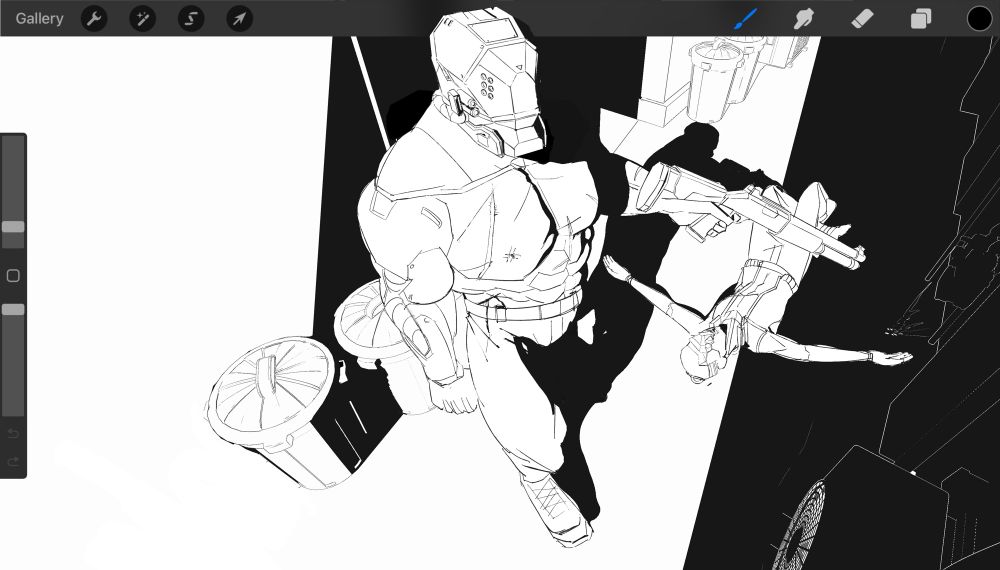The height and width of the screenshot is (570, 1000).
Task: Click the brush size slider handle
Action: [x=13, y=227]
